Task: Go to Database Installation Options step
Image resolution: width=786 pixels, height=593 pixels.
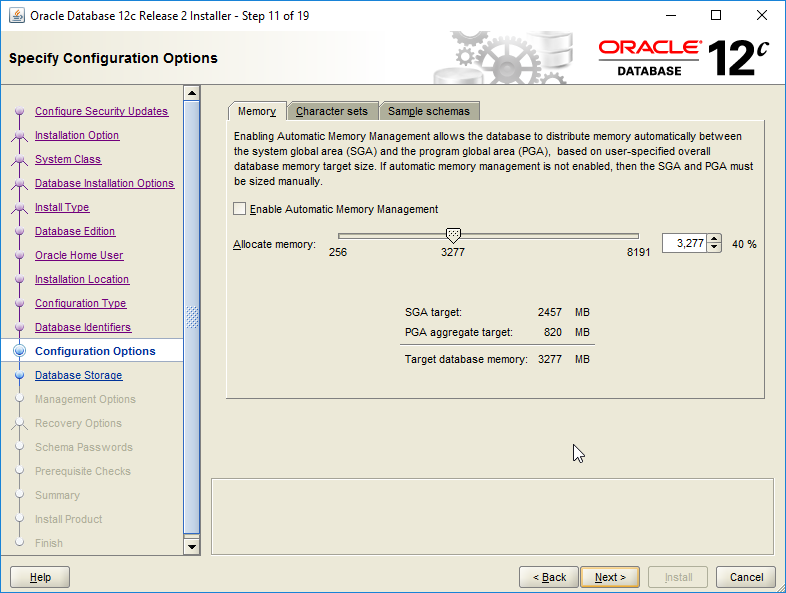Action: click(104, 183)
